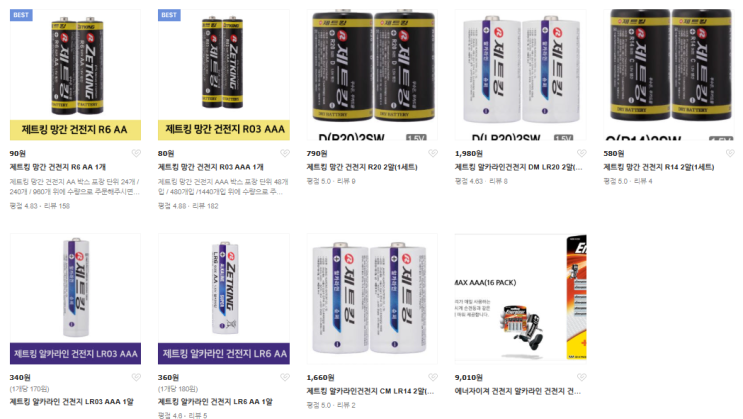Open Energizer MAX AAA 16 pack image

(x=520, y=299)
